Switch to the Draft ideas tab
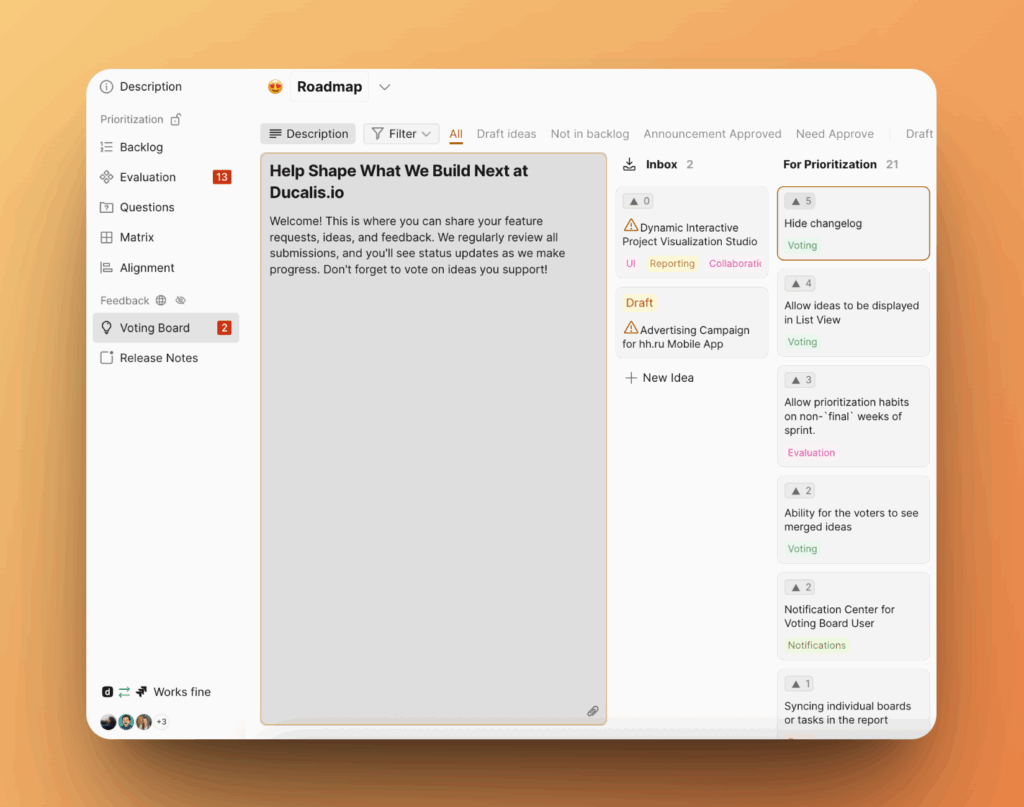Image resolution: width=1024 pixels, height=807 pixels. [x=506, y=134]
